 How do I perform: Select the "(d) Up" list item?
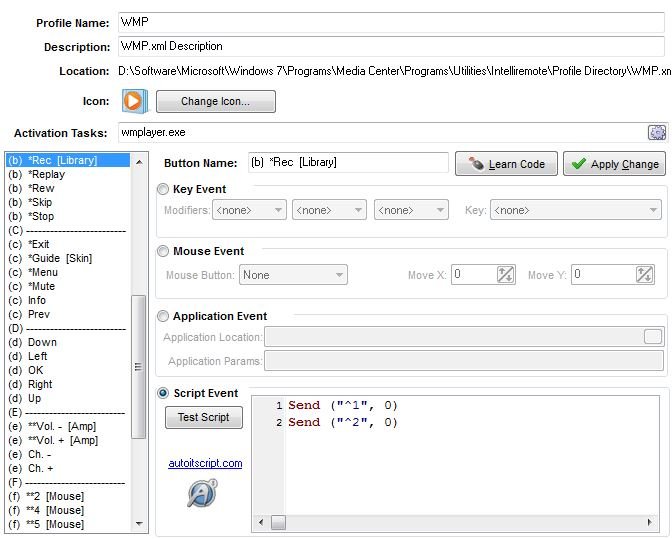point(68,398)
